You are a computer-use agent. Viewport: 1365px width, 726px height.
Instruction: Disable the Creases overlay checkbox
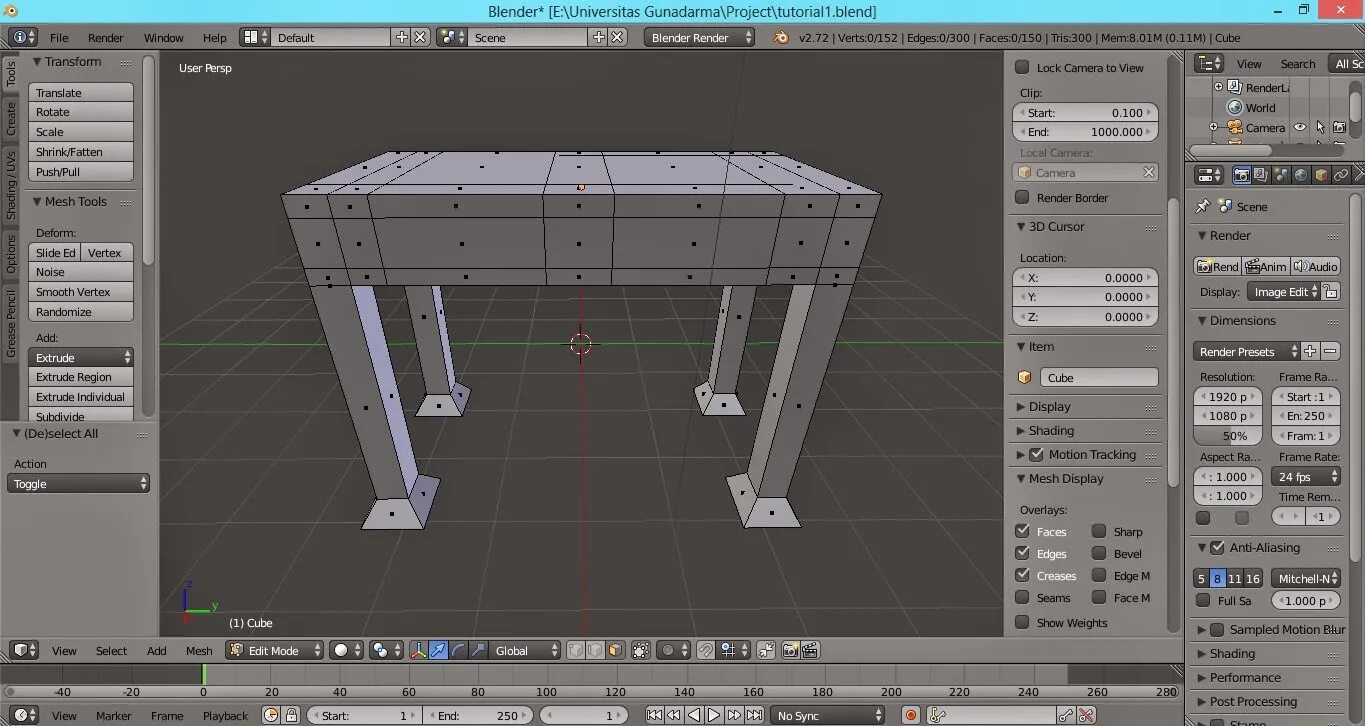1022,575
